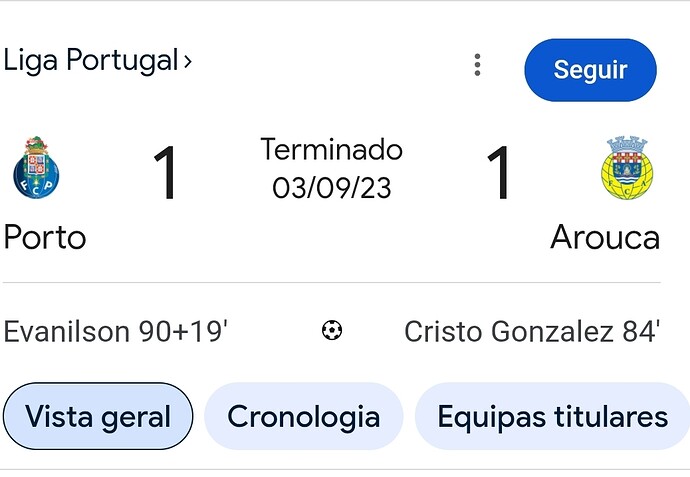
Task: Click the Porto team name
Action: tap(45, 237)
